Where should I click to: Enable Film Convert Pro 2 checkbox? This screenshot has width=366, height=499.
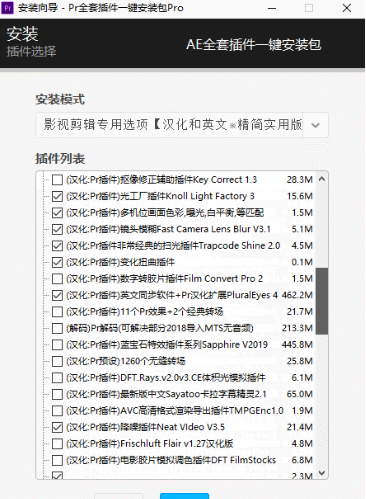click(57, 279)
